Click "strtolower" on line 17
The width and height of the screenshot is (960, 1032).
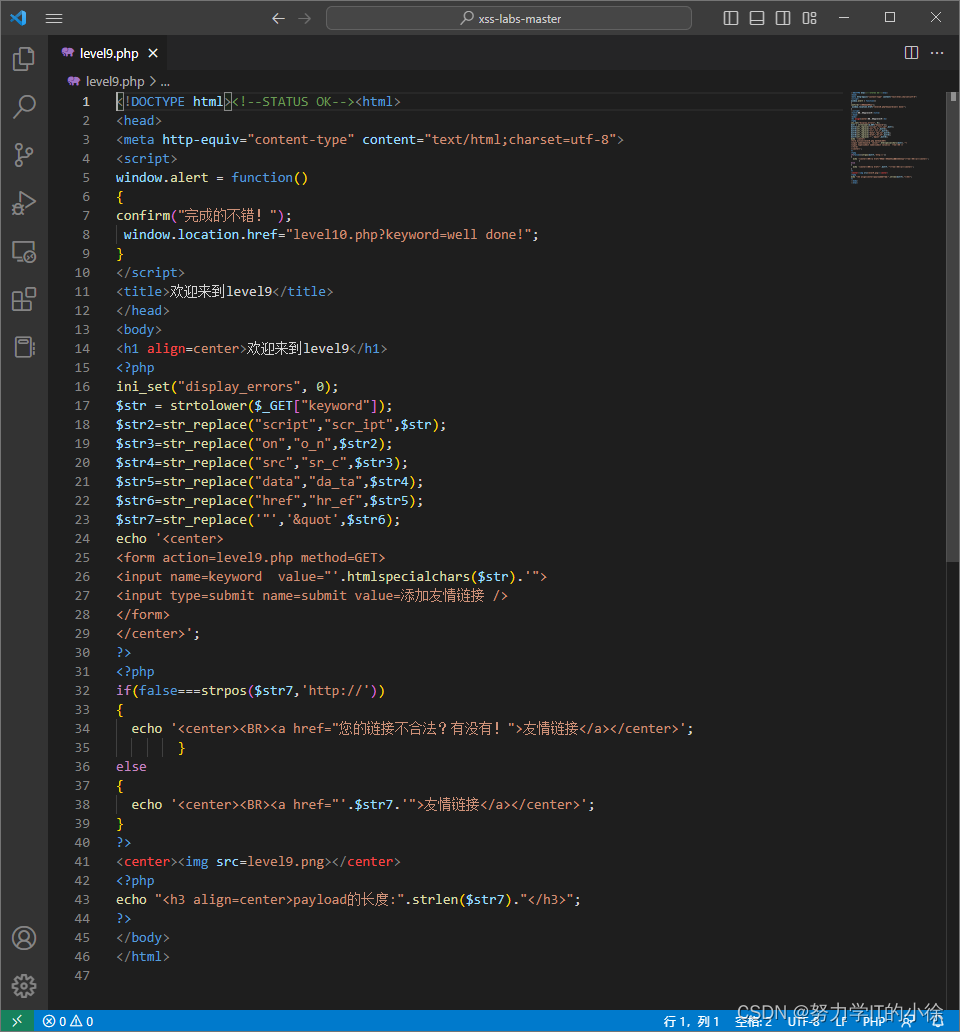pyautogui.click(x=208, y=406)
